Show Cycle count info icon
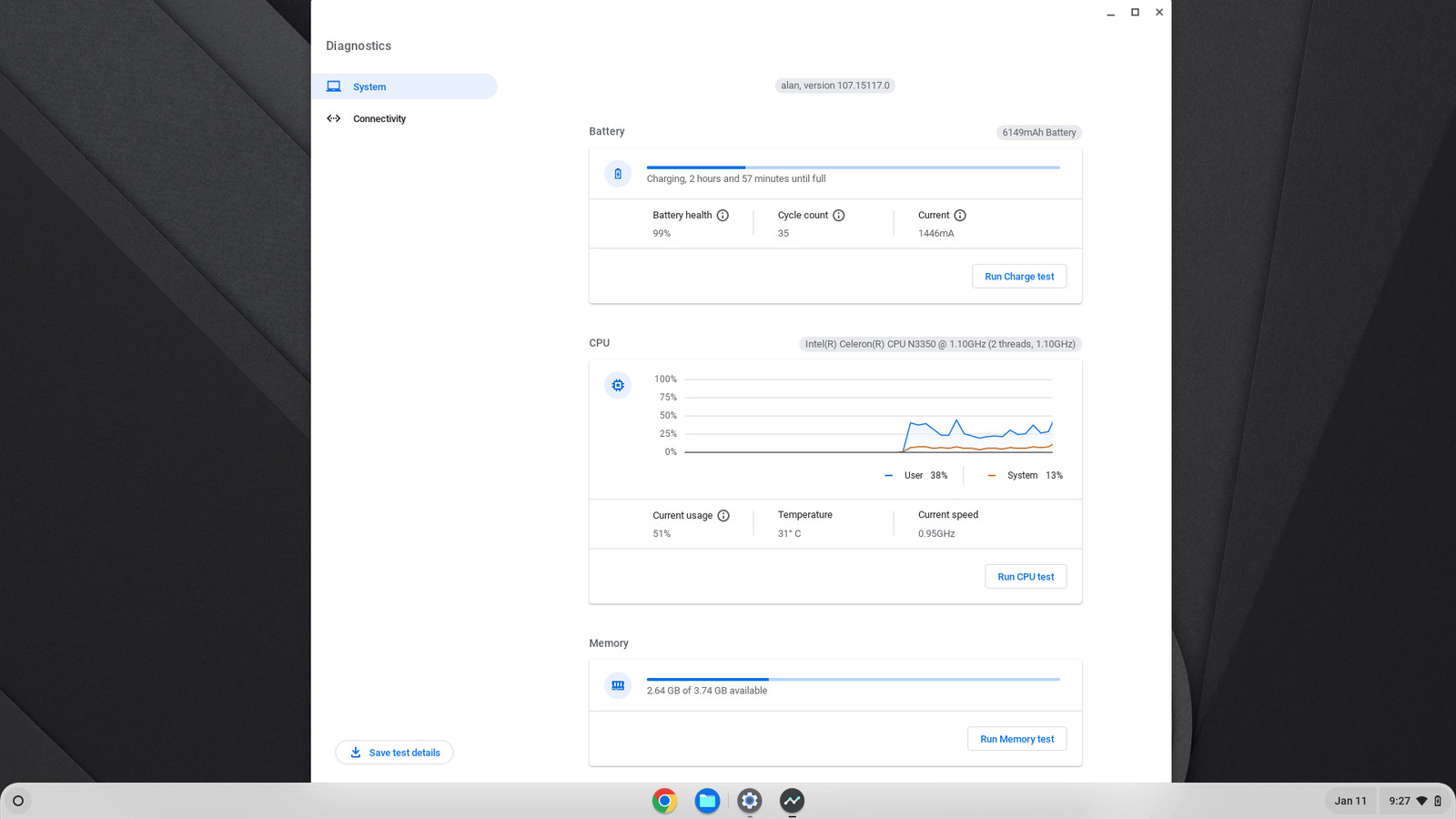 839,216
